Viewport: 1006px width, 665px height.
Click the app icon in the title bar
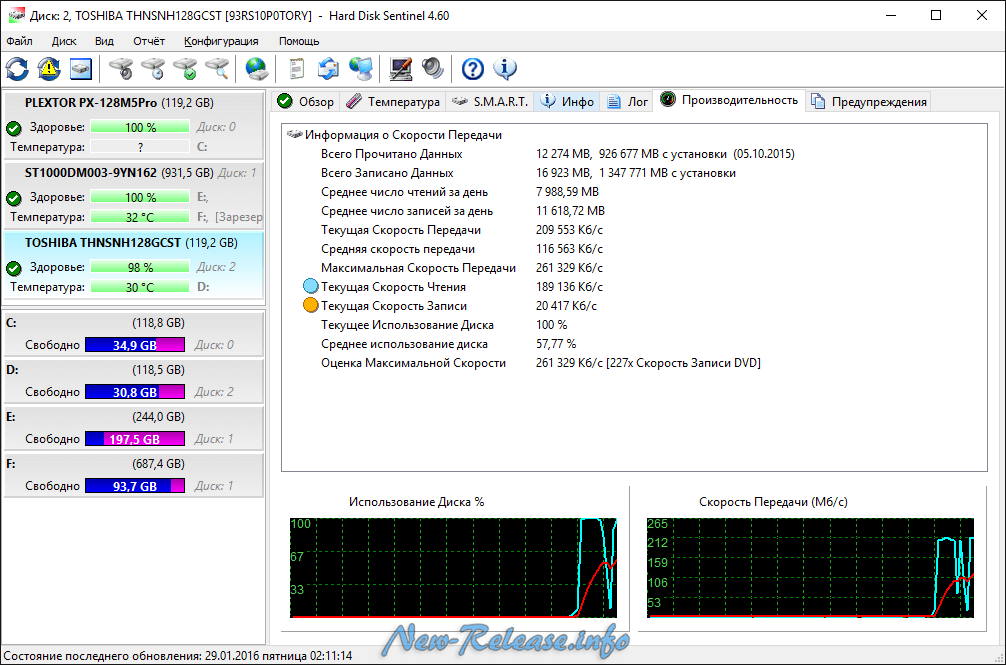tap(16, 15)
